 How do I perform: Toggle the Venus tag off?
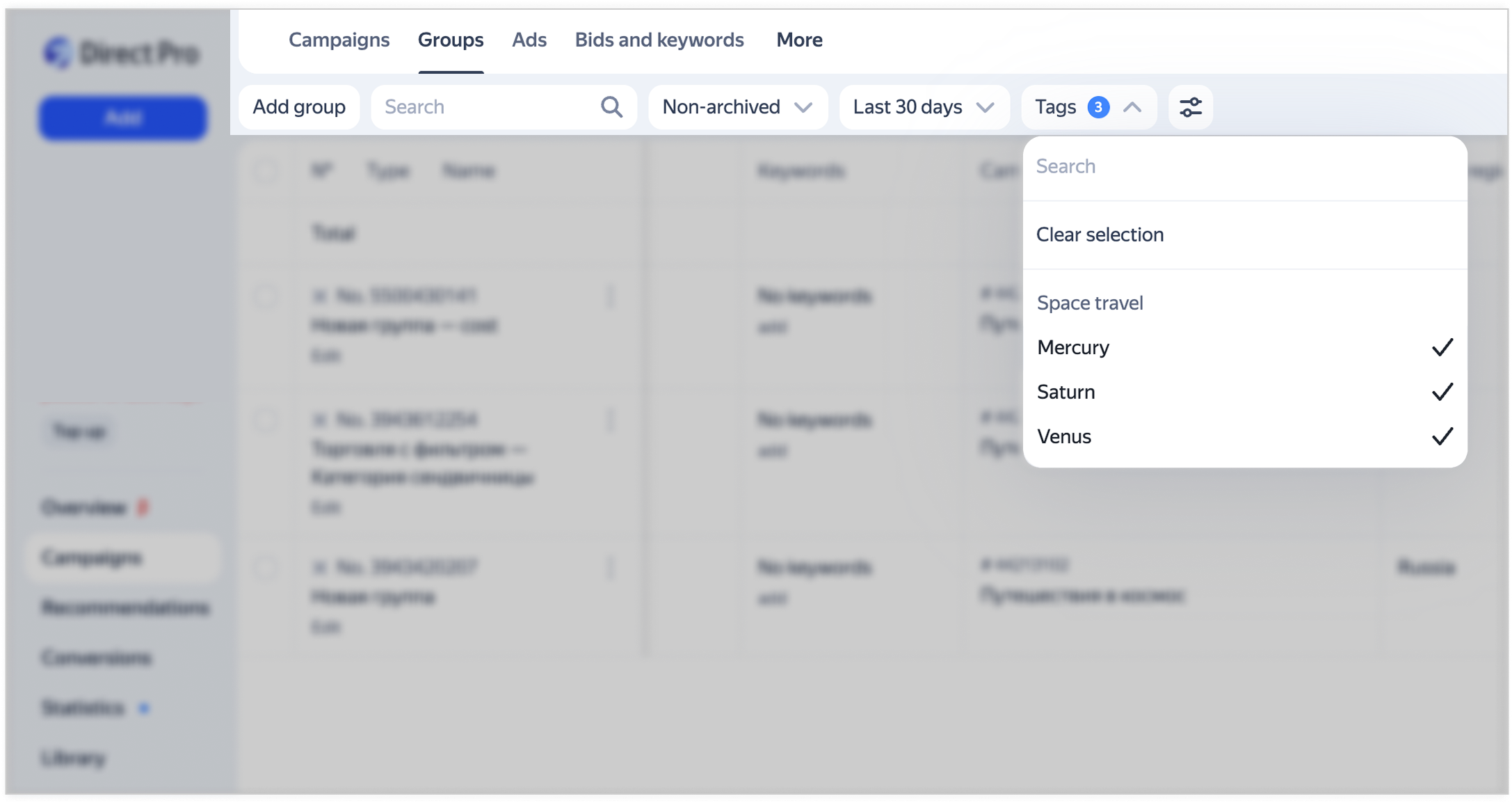click(x=1245, y=436)
